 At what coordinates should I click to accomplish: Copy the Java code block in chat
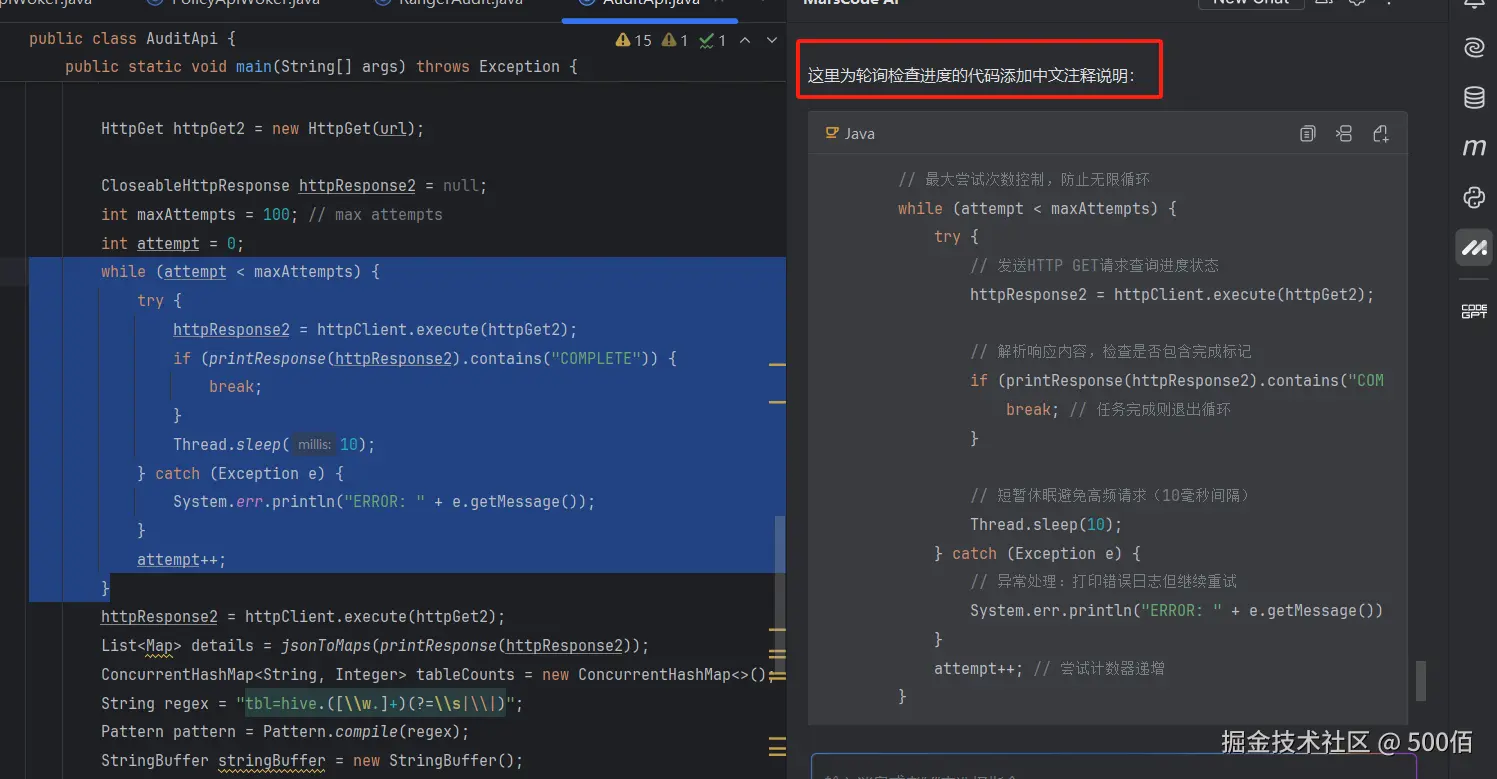point(1307,134)
